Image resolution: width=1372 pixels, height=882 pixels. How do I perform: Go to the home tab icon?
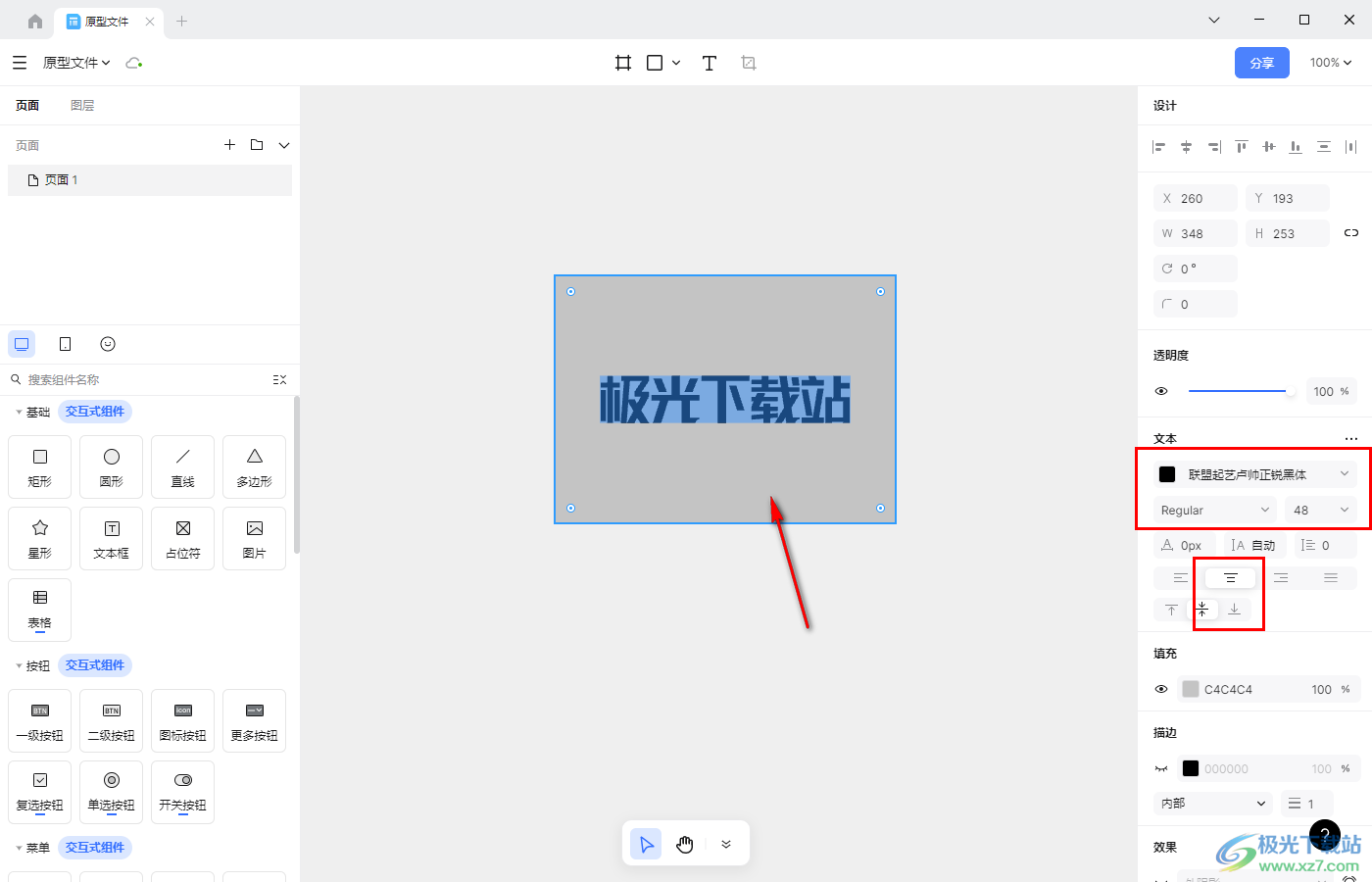click(x=35, y=21)
